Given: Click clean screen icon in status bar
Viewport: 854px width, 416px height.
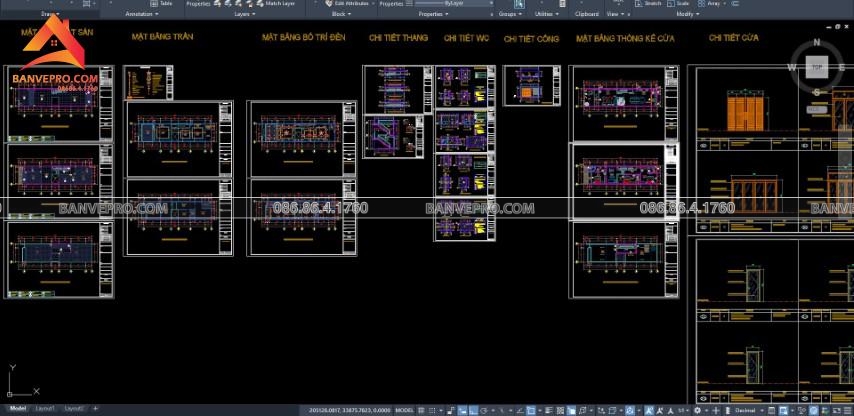Looking at the screenshot, I should pyautogui.click(x=837, y=410).
